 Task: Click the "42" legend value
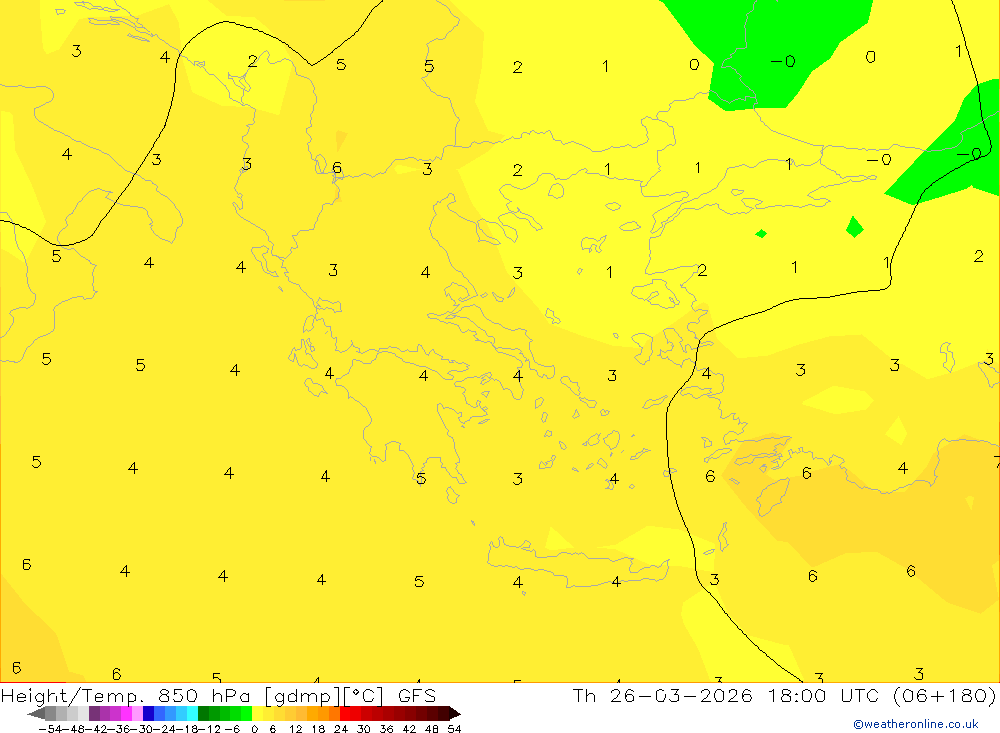click(409, 729)
